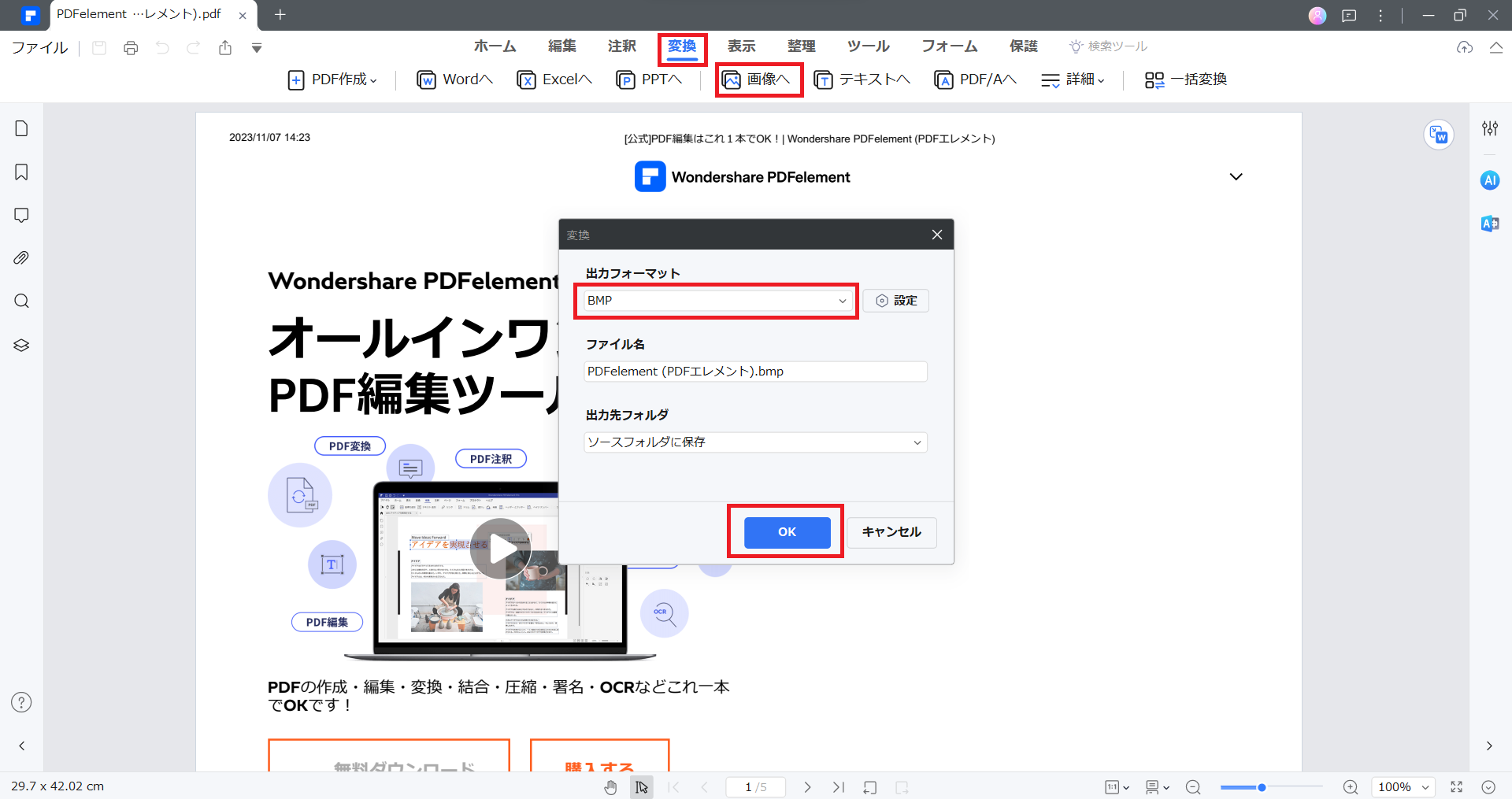
Task: Select the cursor select tool in status bar
Action: pos(642,787)
